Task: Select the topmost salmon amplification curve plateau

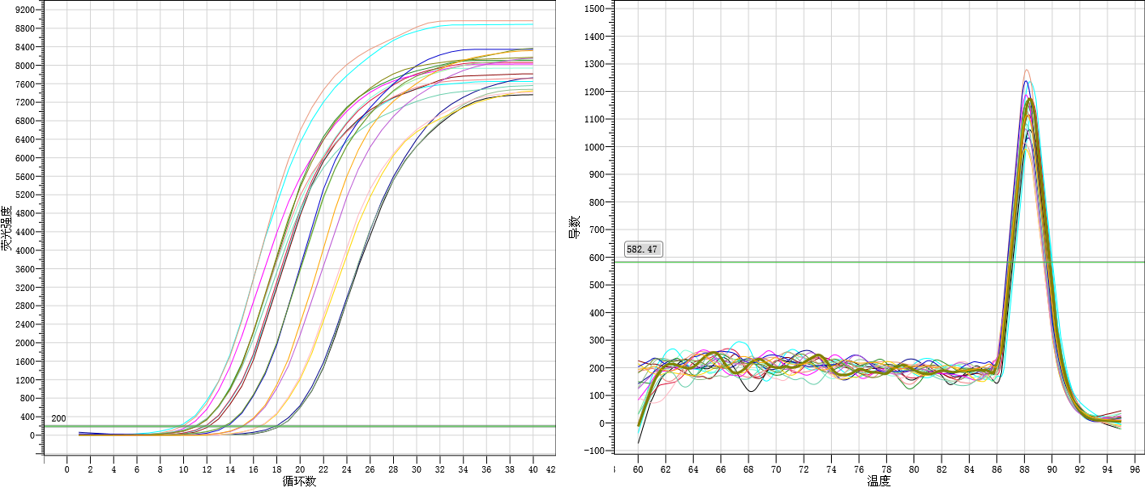Action: pos(480,21)
